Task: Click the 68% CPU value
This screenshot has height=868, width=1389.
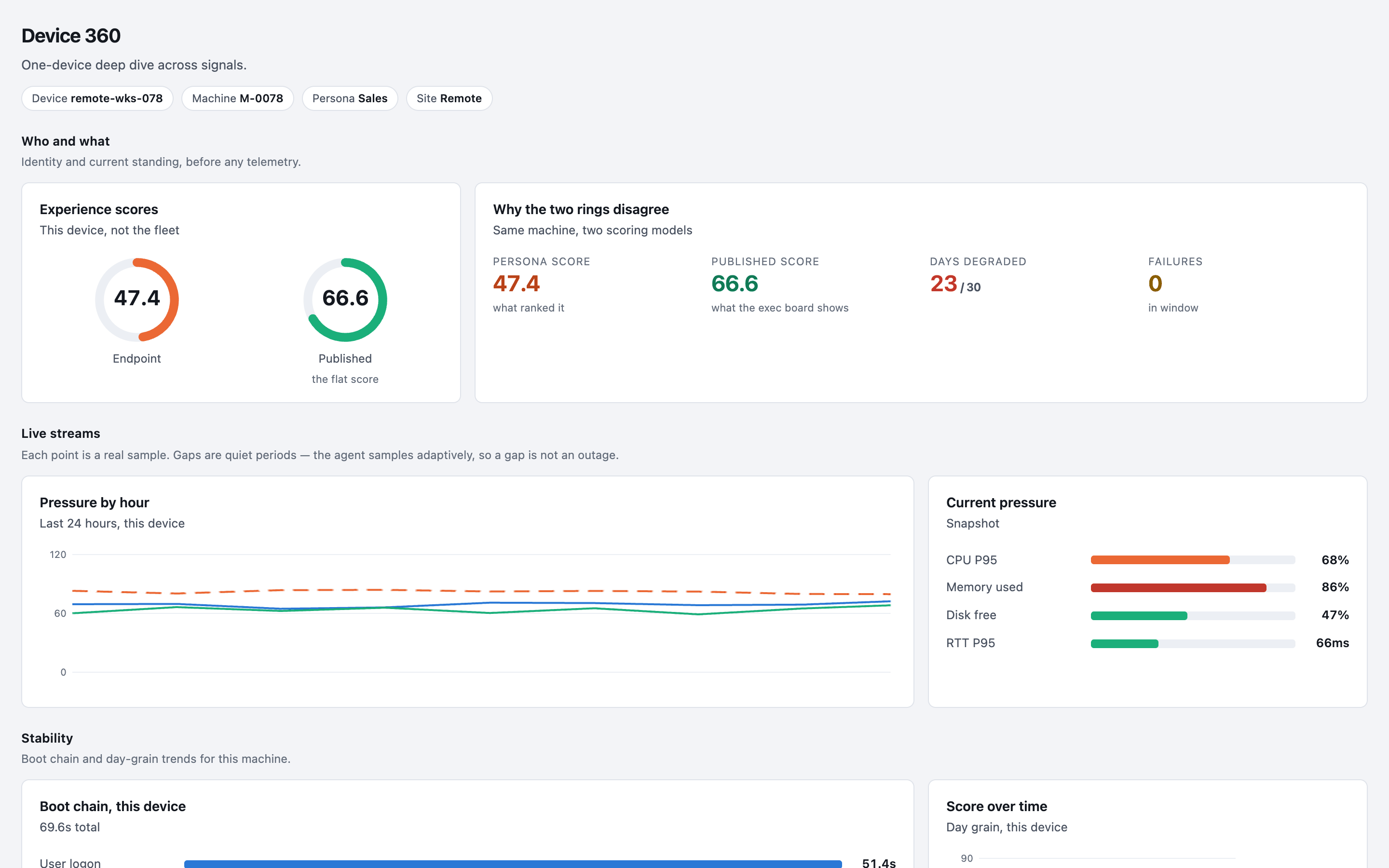Action: [1335, 560]
